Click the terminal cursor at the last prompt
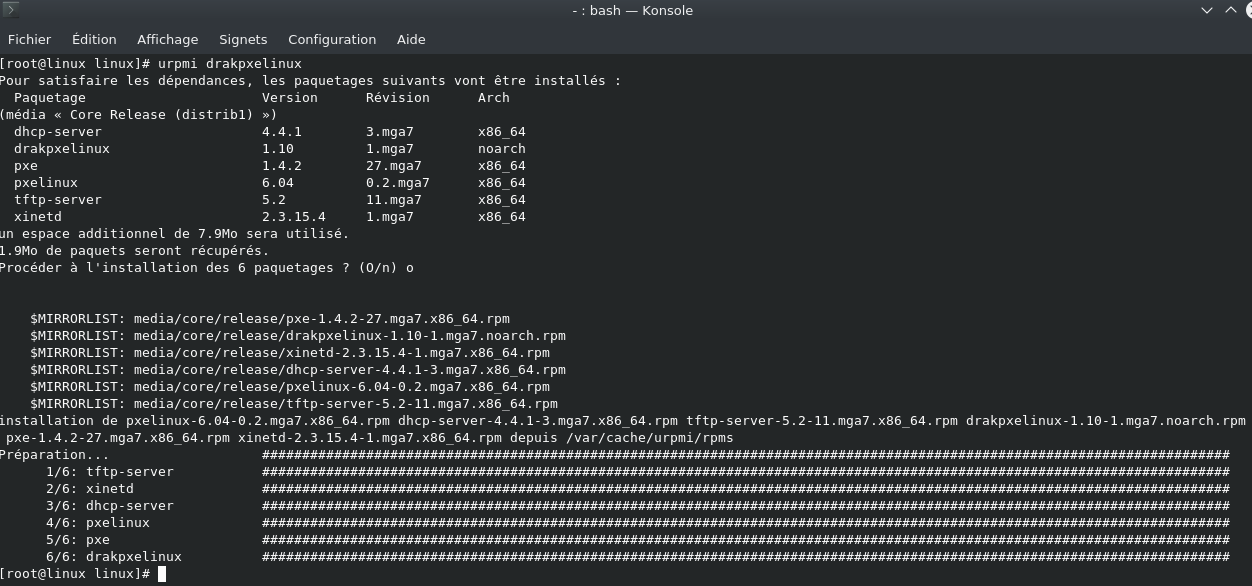The height and width of the screenshot is (586, 1252). (162, 573)
